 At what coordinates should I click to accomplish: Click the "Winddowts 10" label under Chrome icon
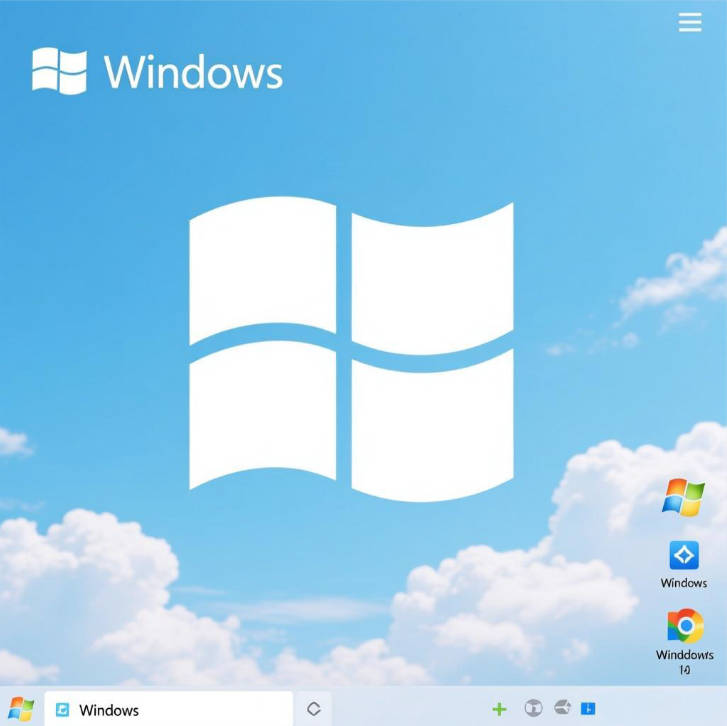point(685,662)
